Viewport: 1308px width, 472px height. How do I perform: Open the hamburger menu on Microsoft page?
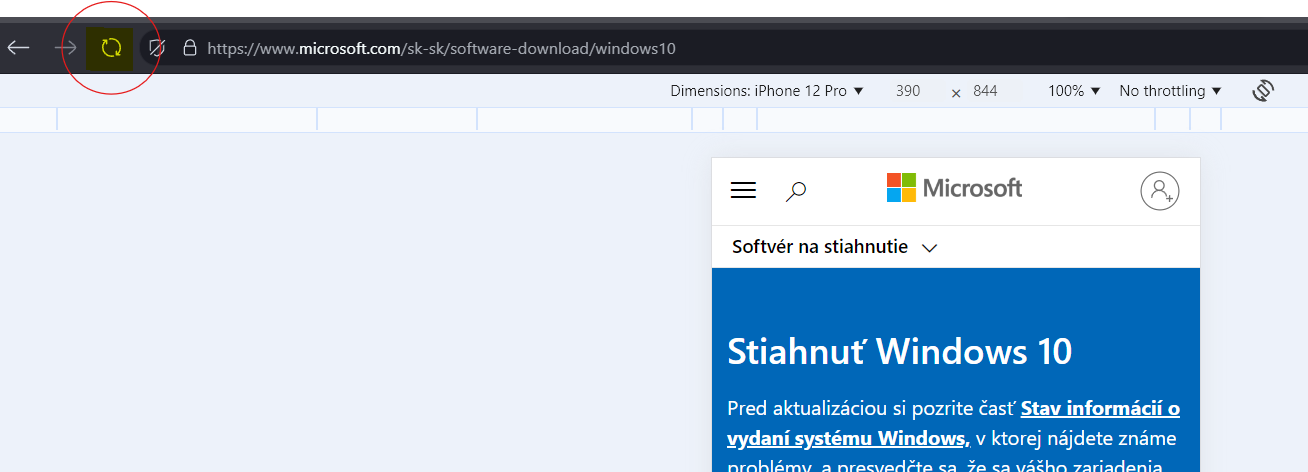743,190
